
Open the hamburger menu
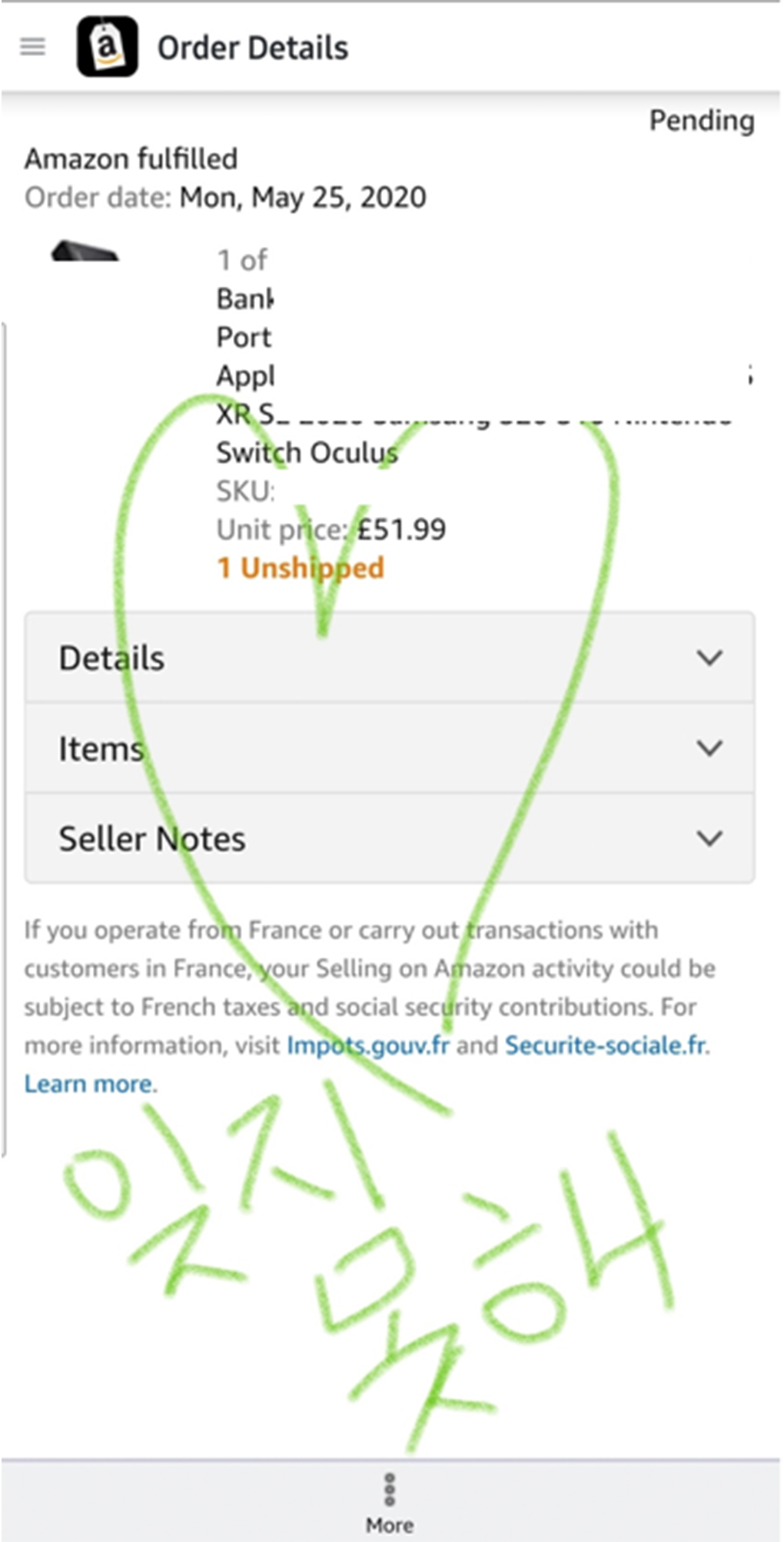pos(32,48)
